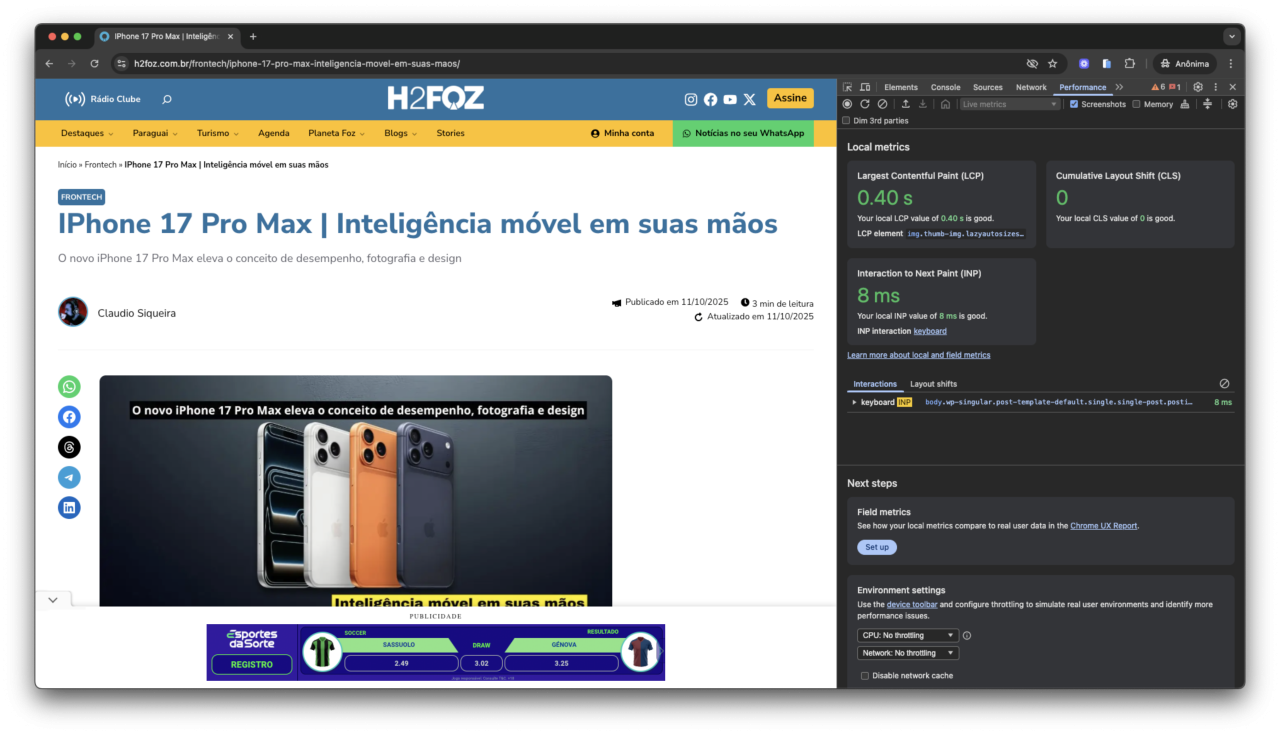The image size is (1280, 735).
Task: Click the record and reload icon
Action: tap(865, 104)
